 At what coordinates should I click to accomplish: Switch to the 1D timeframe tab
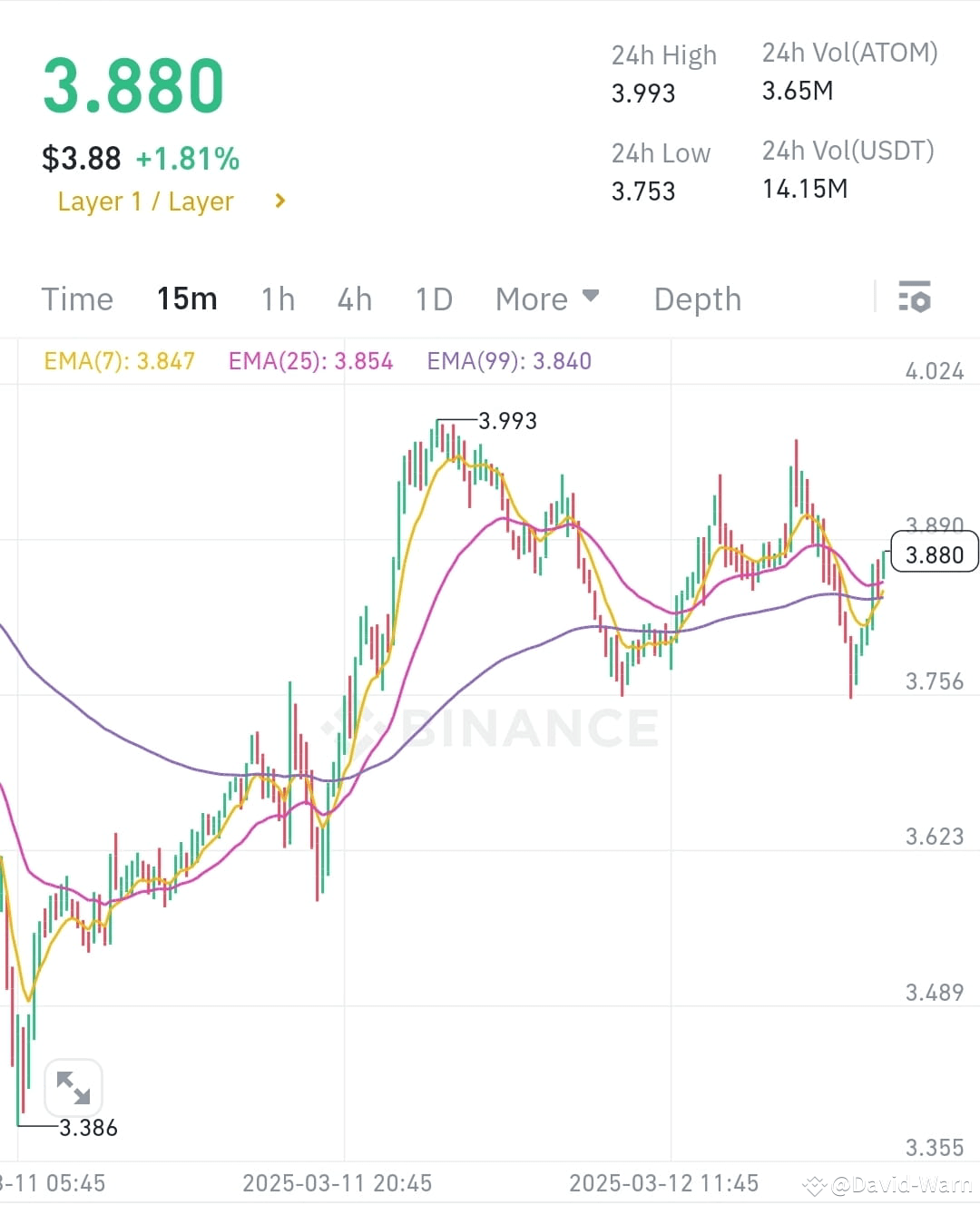[433, 299]
